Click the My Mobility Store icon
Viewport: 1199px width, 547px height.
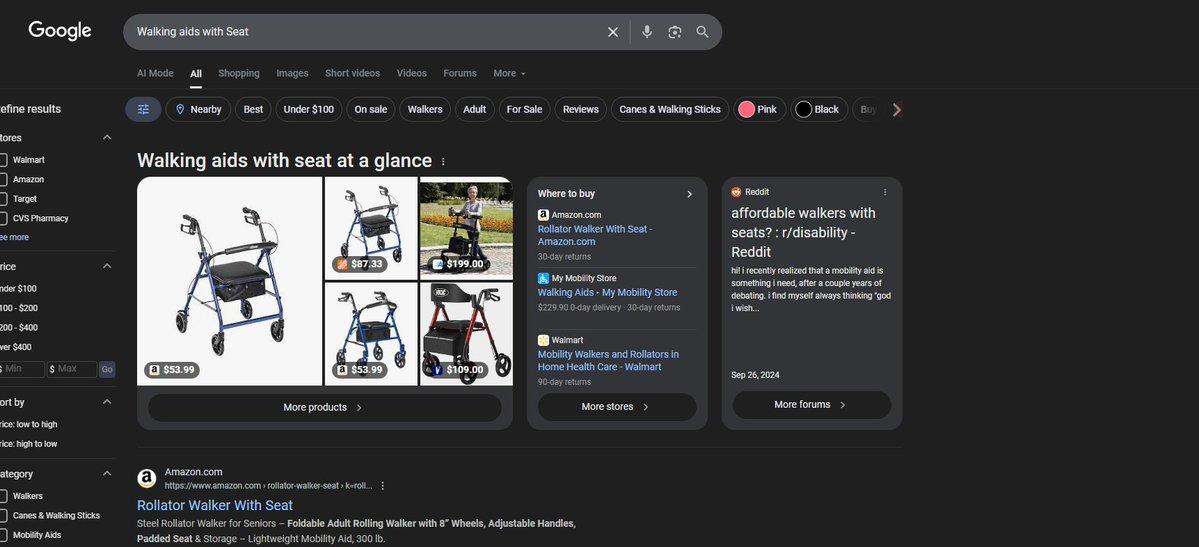pos(543,278)
